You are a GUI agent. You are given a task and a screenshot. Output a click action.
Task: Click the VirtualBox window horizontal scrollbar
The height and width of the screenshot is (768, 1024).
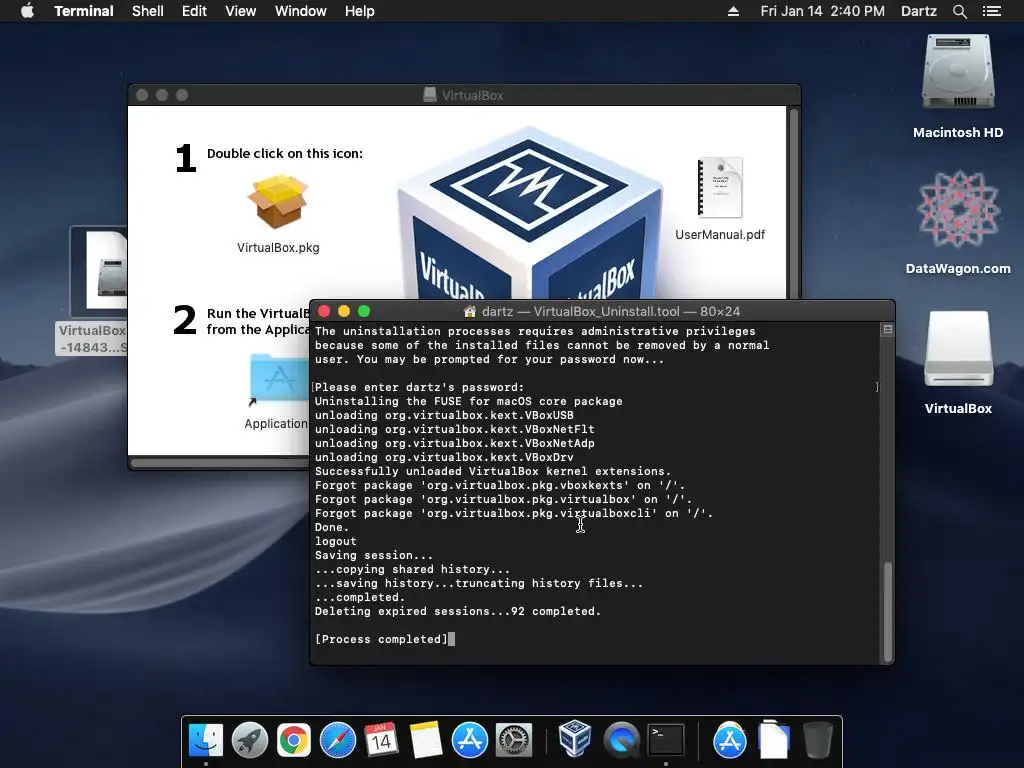tap(219, 463)
